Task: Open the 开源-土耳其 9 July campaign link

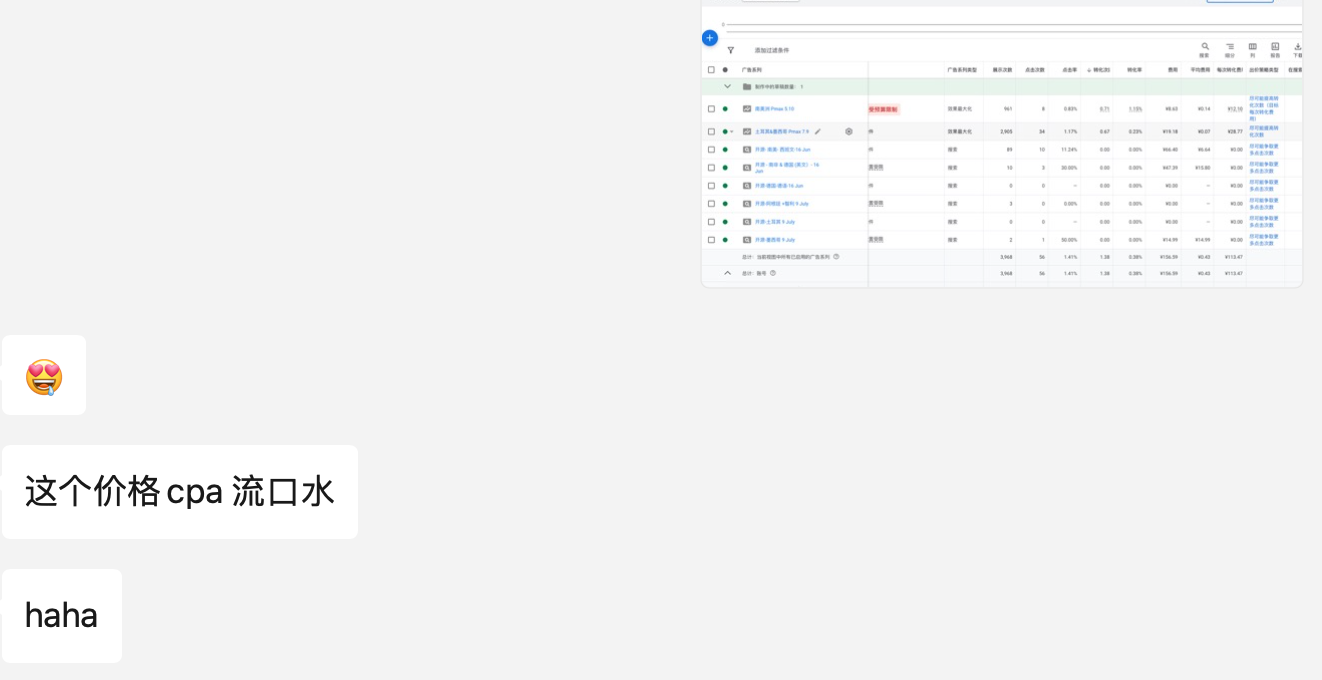Action: pyautogui.click(x=775, y=222)
